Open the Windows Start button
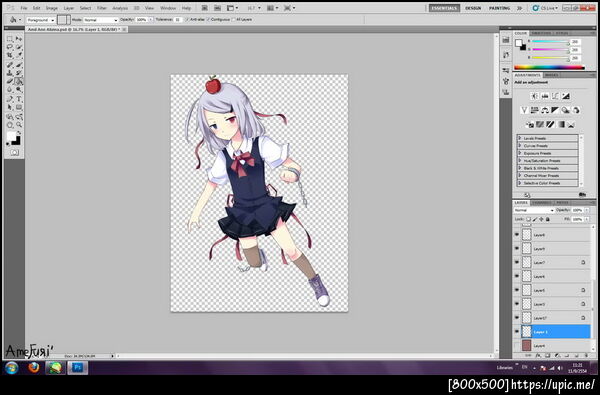This screenshot has height=395, width=600. (x=11, y=368)
